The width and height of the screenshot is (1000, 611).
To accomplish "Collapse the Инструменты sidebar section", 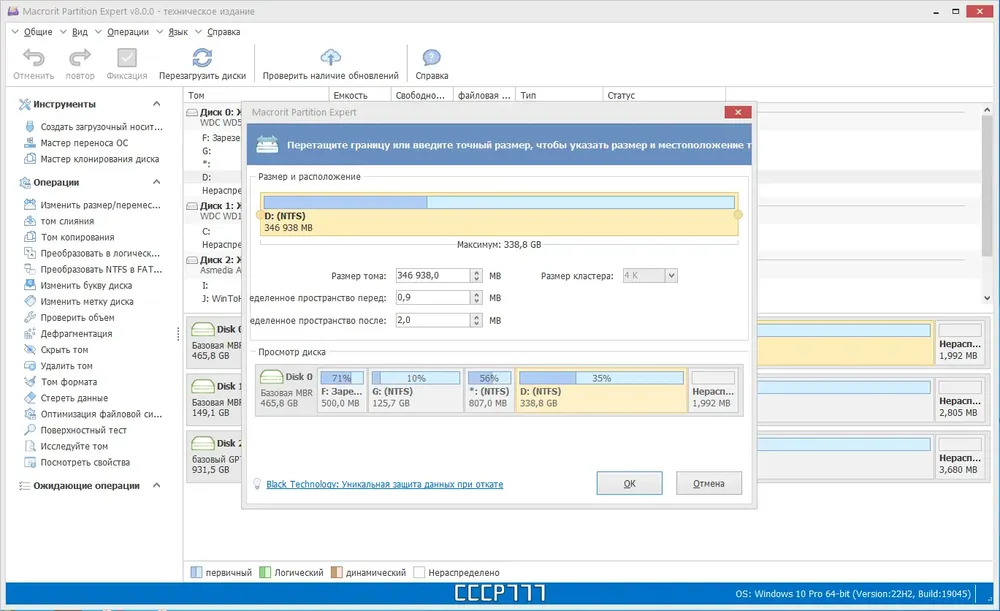I will pos(157,103).
